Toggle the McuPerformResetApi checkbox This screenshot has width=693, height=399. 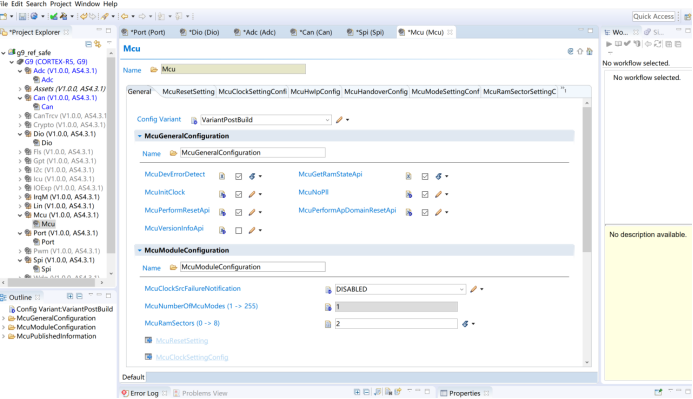(x=239, y=213)
